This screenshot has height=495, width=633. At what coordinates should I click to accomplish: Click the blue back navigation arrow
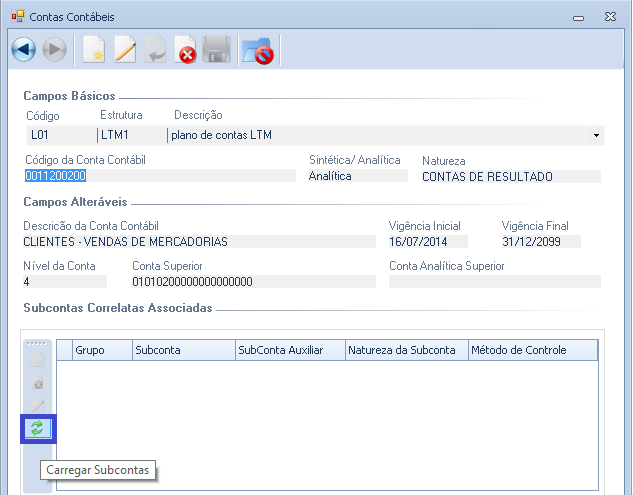[23, 49]
